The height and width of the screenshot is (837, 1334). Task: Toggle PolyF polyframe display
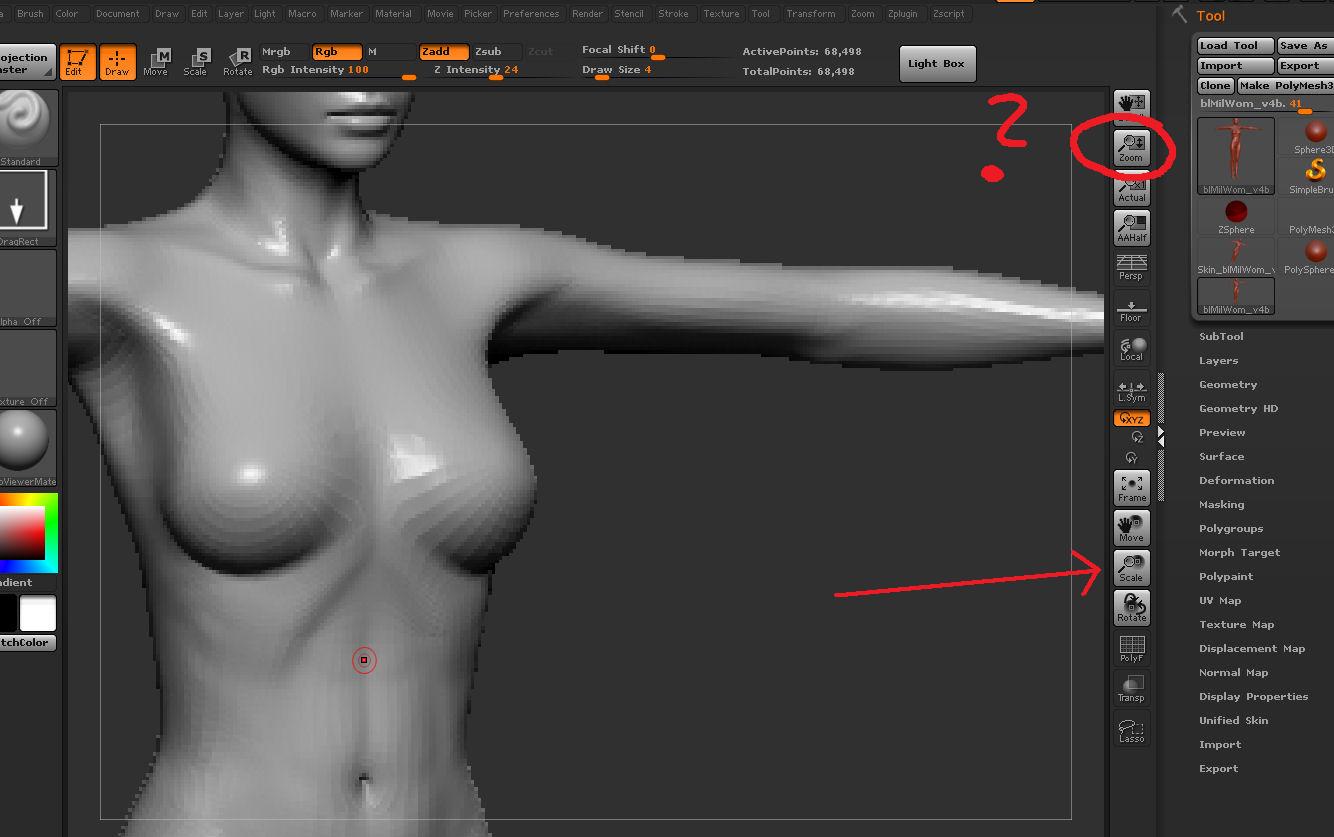[1131, 648]
